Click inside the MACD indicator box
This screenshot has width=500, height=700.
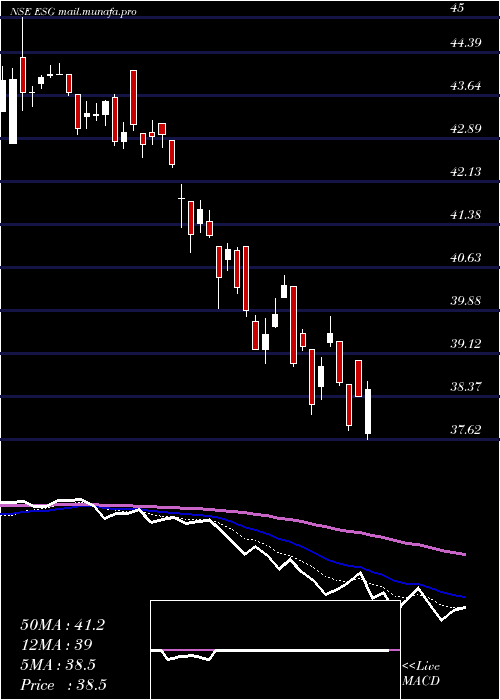pos(275,650)
